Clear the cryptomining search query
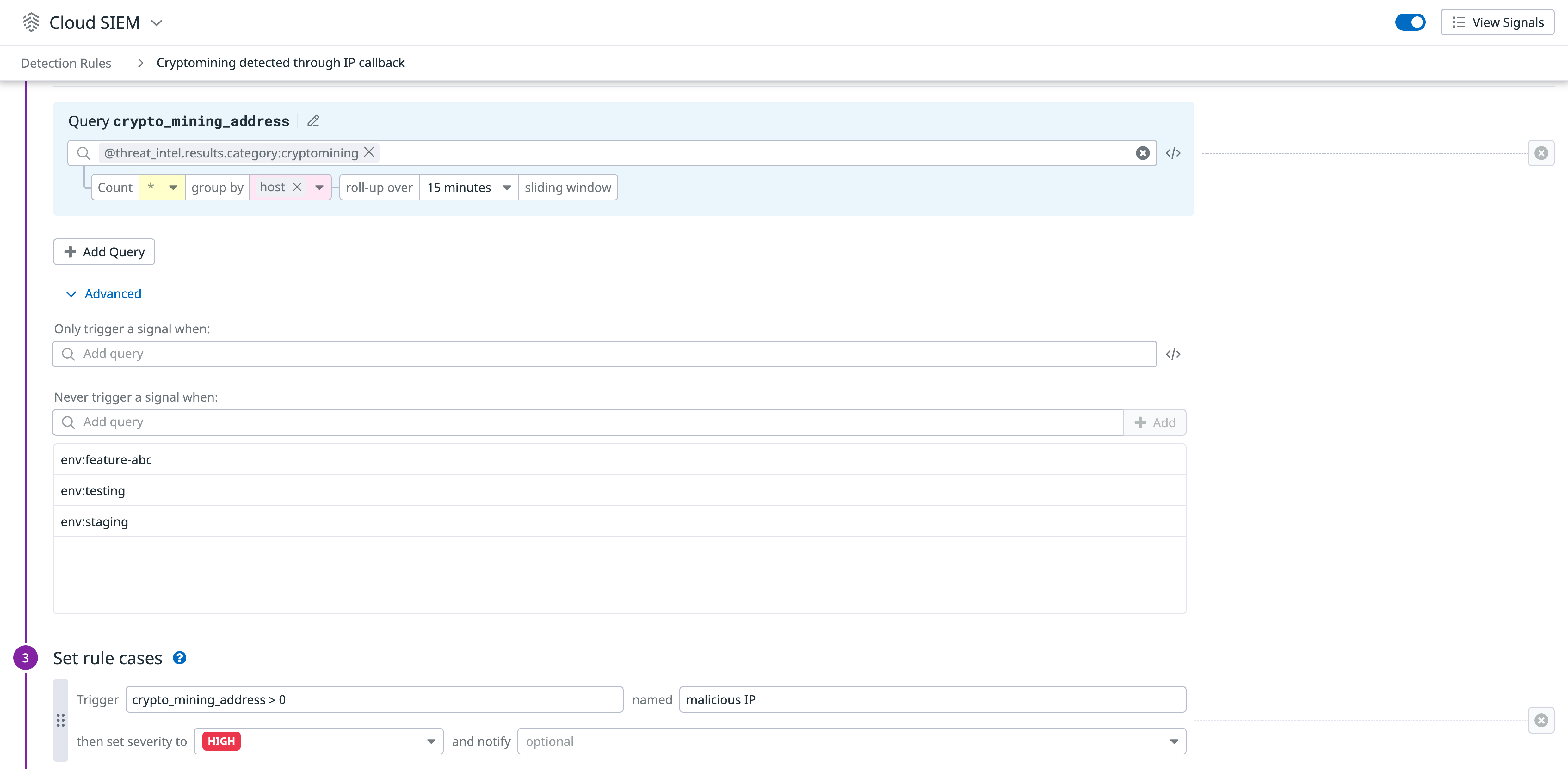This screenshot has width=1568, height=769. click(1142, 153)
